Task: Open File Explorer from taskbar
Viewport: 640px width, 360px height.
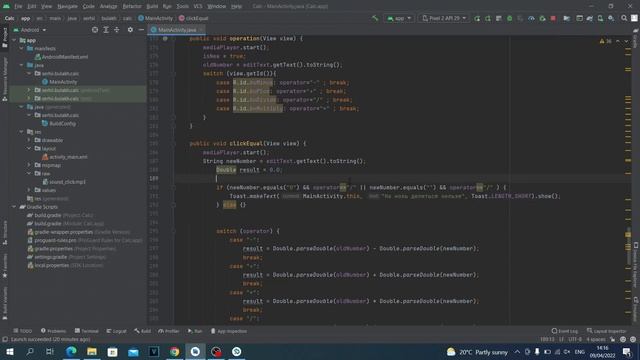Action: (x=92, y=351)
